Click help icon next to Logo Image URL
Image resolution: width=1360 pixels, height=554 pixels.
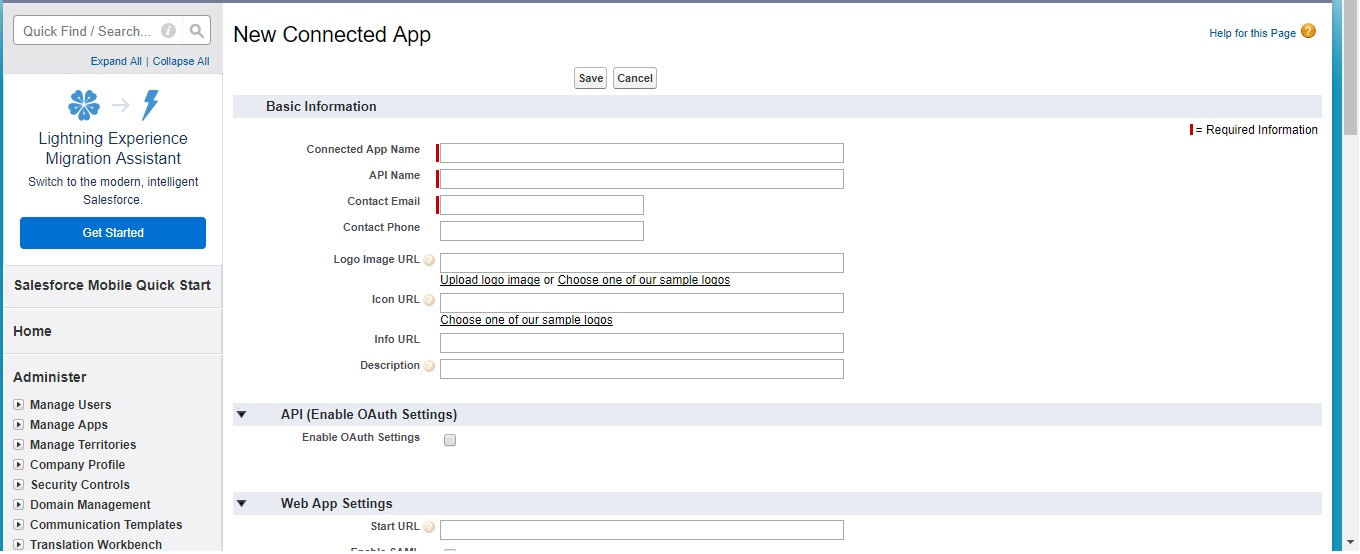coord(429,260)
